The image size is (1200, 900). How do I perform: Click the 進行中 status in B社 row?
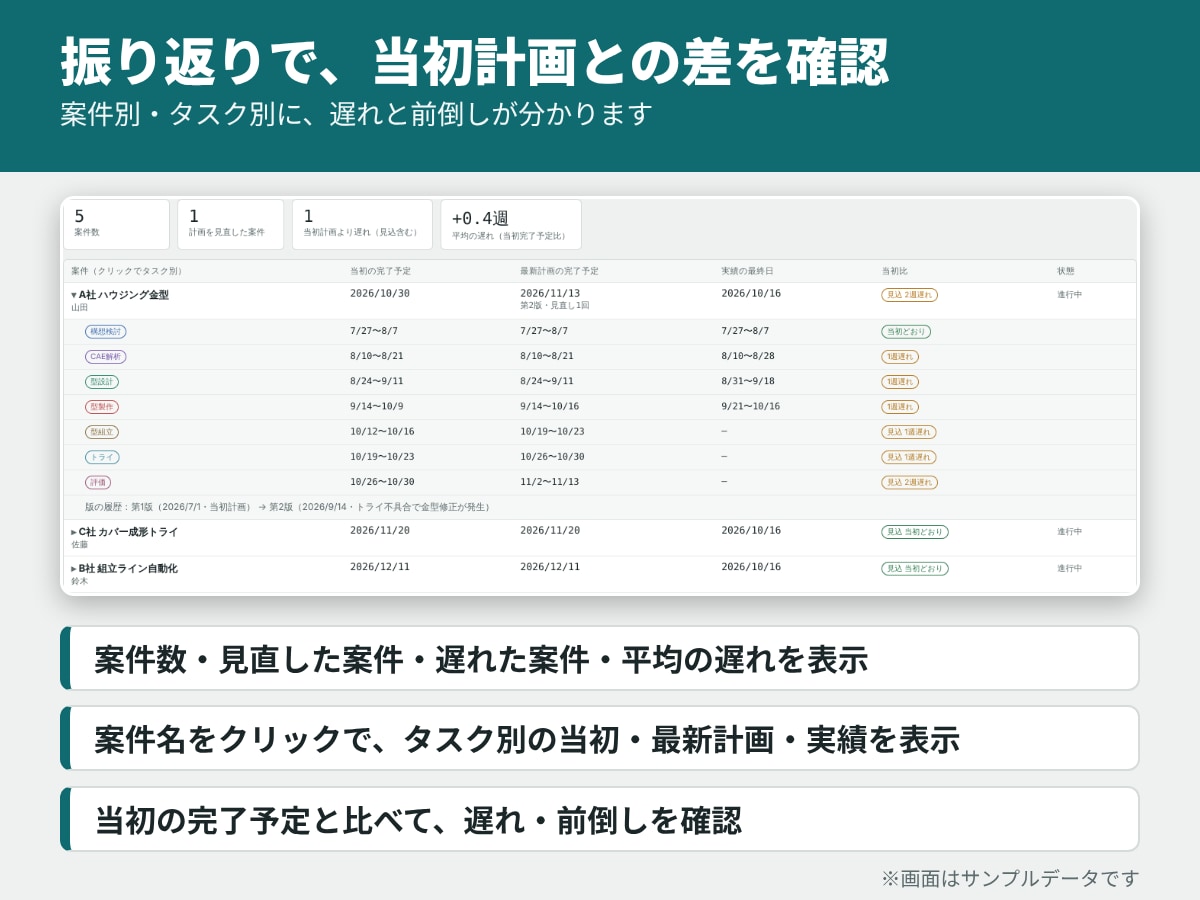(x=1070, y=568)
